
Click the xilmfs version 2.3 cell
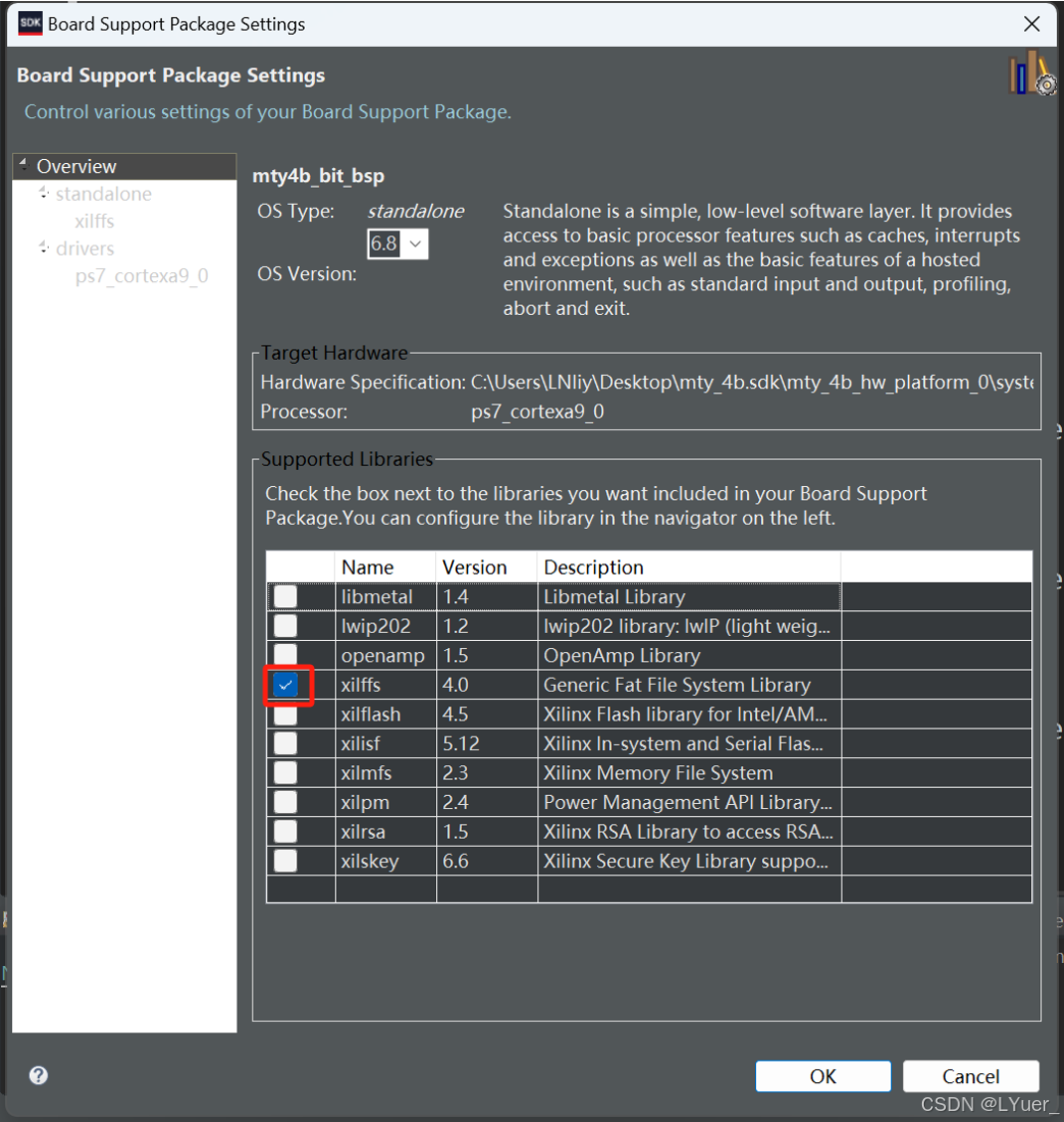(x=487, y=773)
